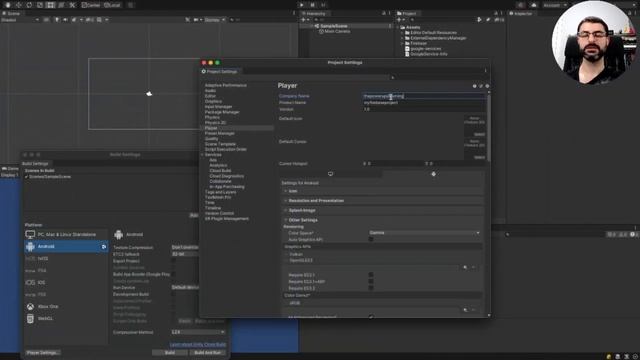Switch to the Hierarchy tab
Viewport: 640px width, 360px height.
313,13
